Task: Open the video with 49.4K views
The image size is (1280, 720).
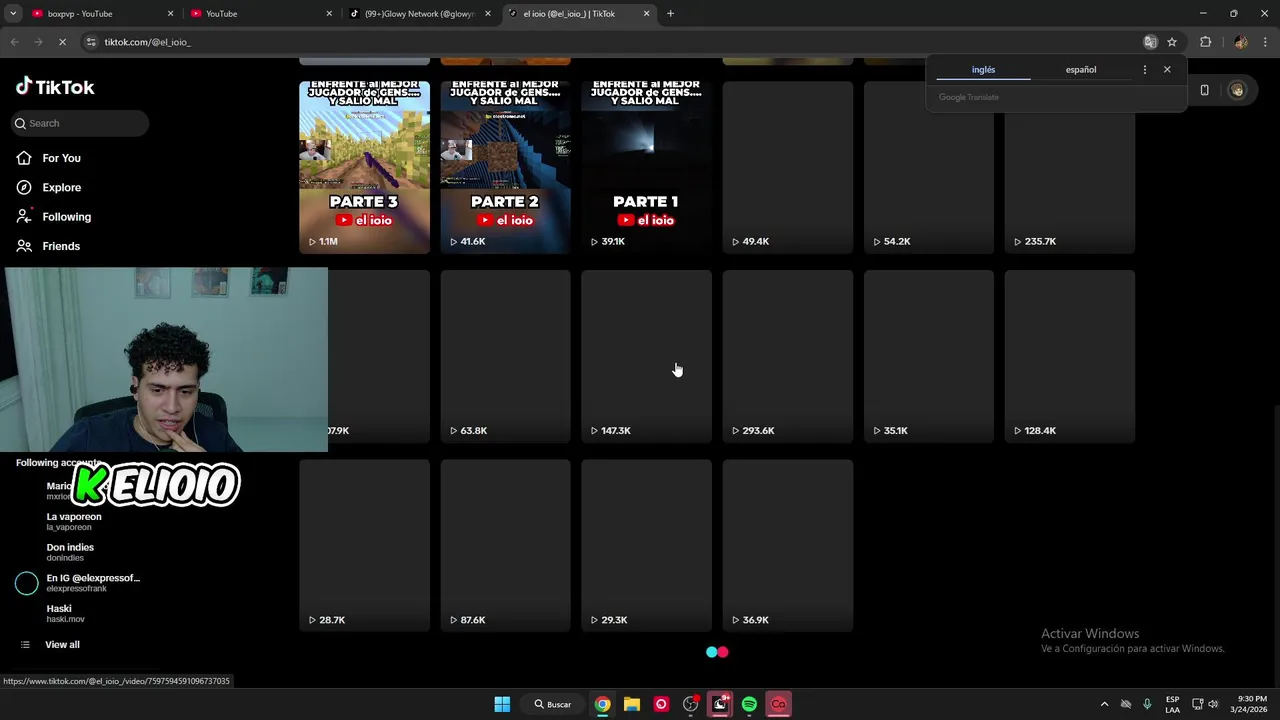Action: (x=787, y=167)
